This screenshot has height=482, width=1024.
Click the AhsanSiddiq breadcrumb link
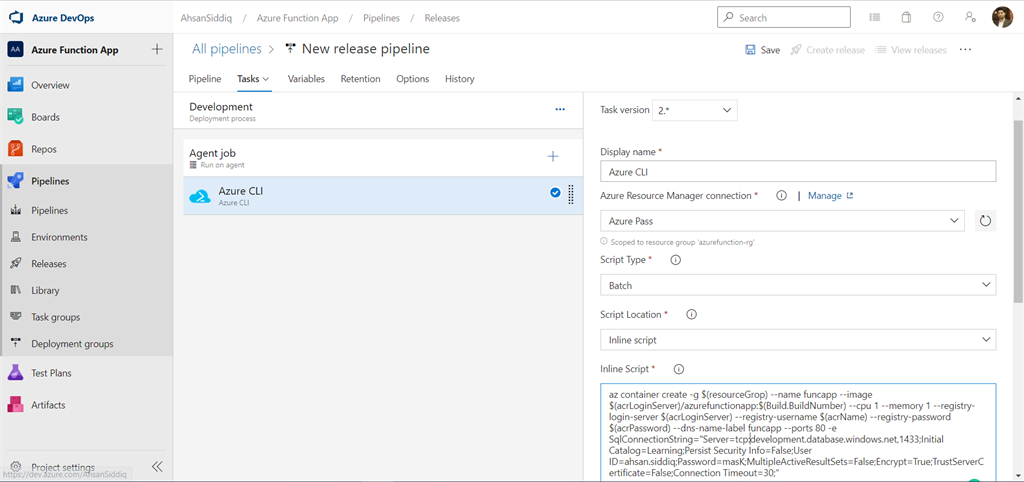tap(206, 18)
